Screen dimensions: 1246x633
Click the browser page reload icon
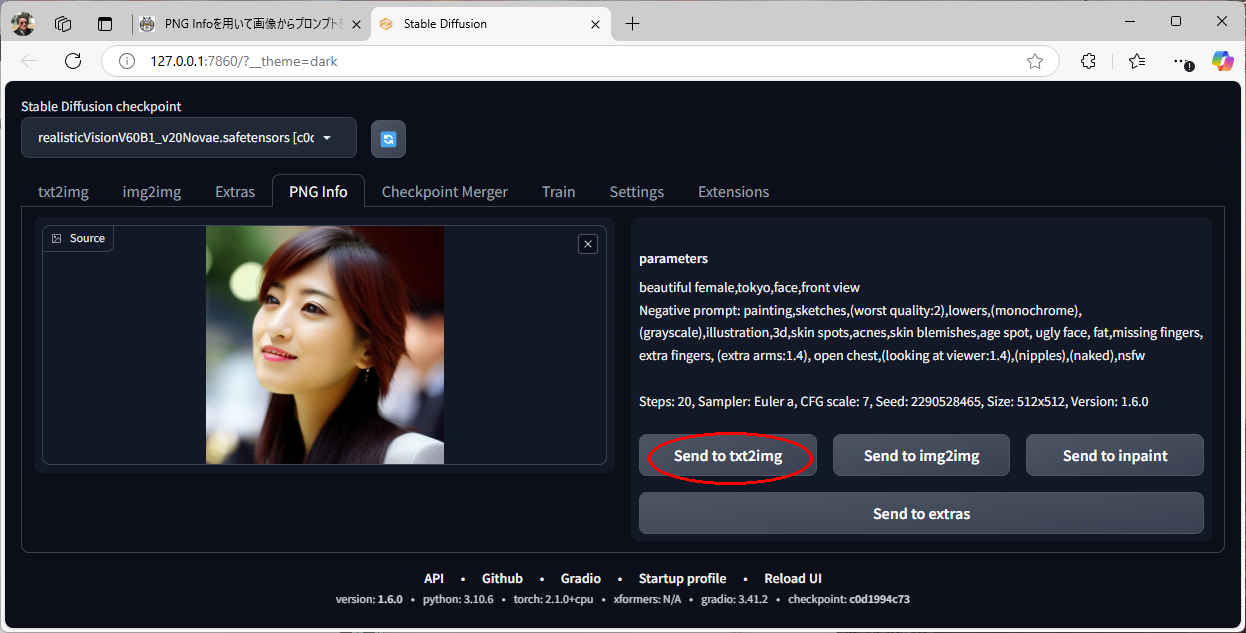73,61
